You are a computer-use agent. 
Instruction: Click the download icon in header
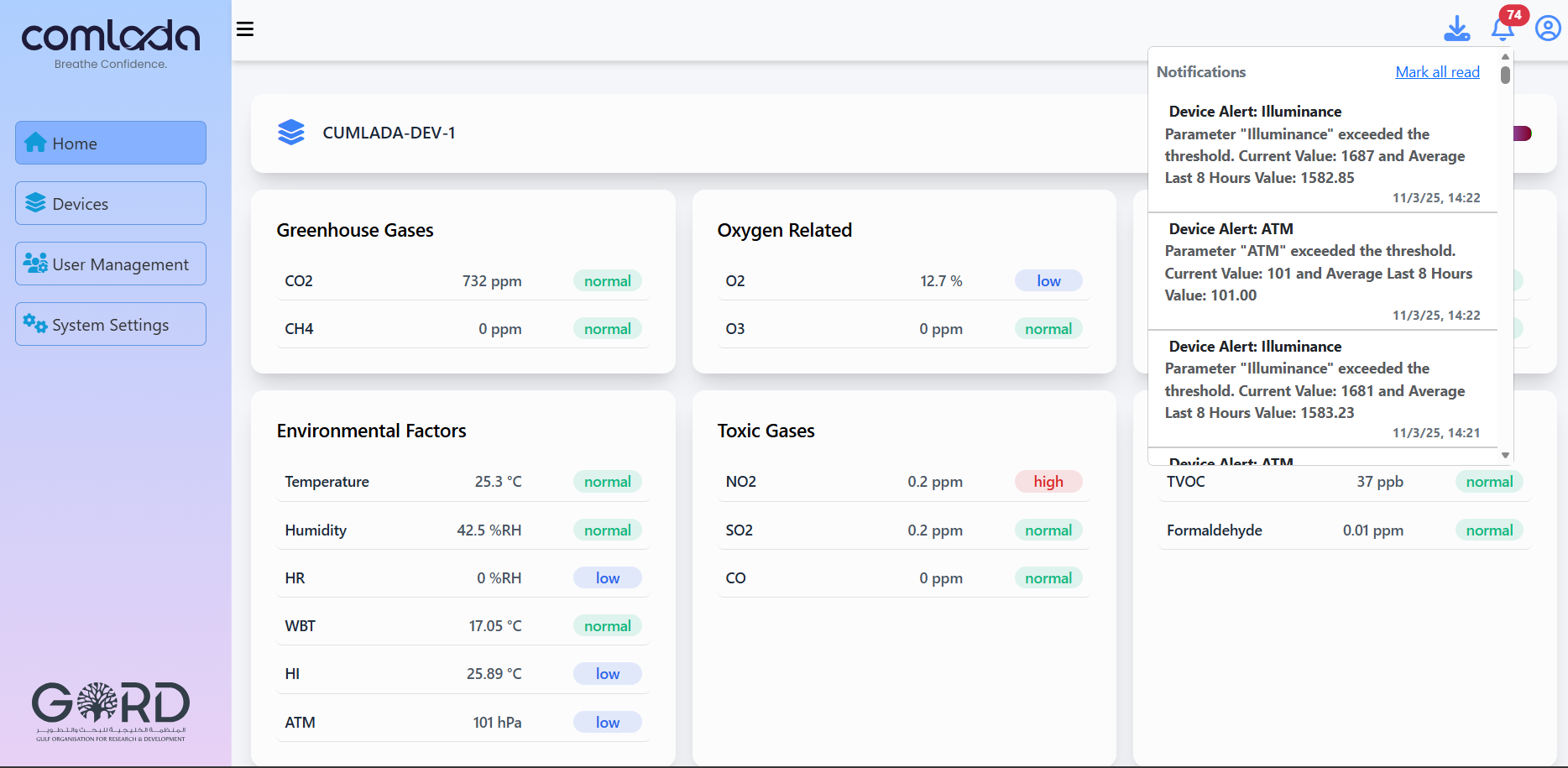click(x=1456, y=29)
